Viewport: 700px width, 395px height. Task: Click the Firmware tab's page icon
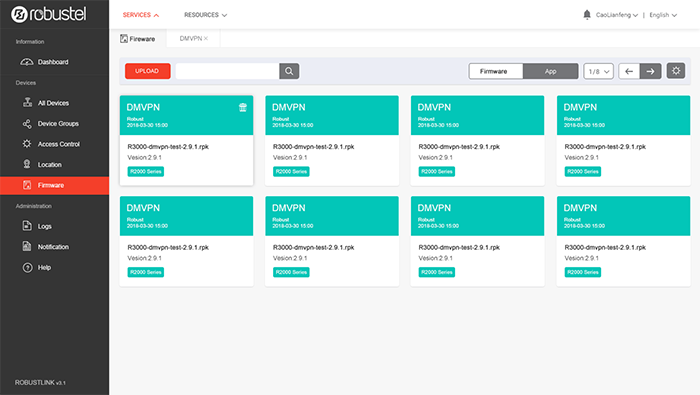tap(124, 39)
